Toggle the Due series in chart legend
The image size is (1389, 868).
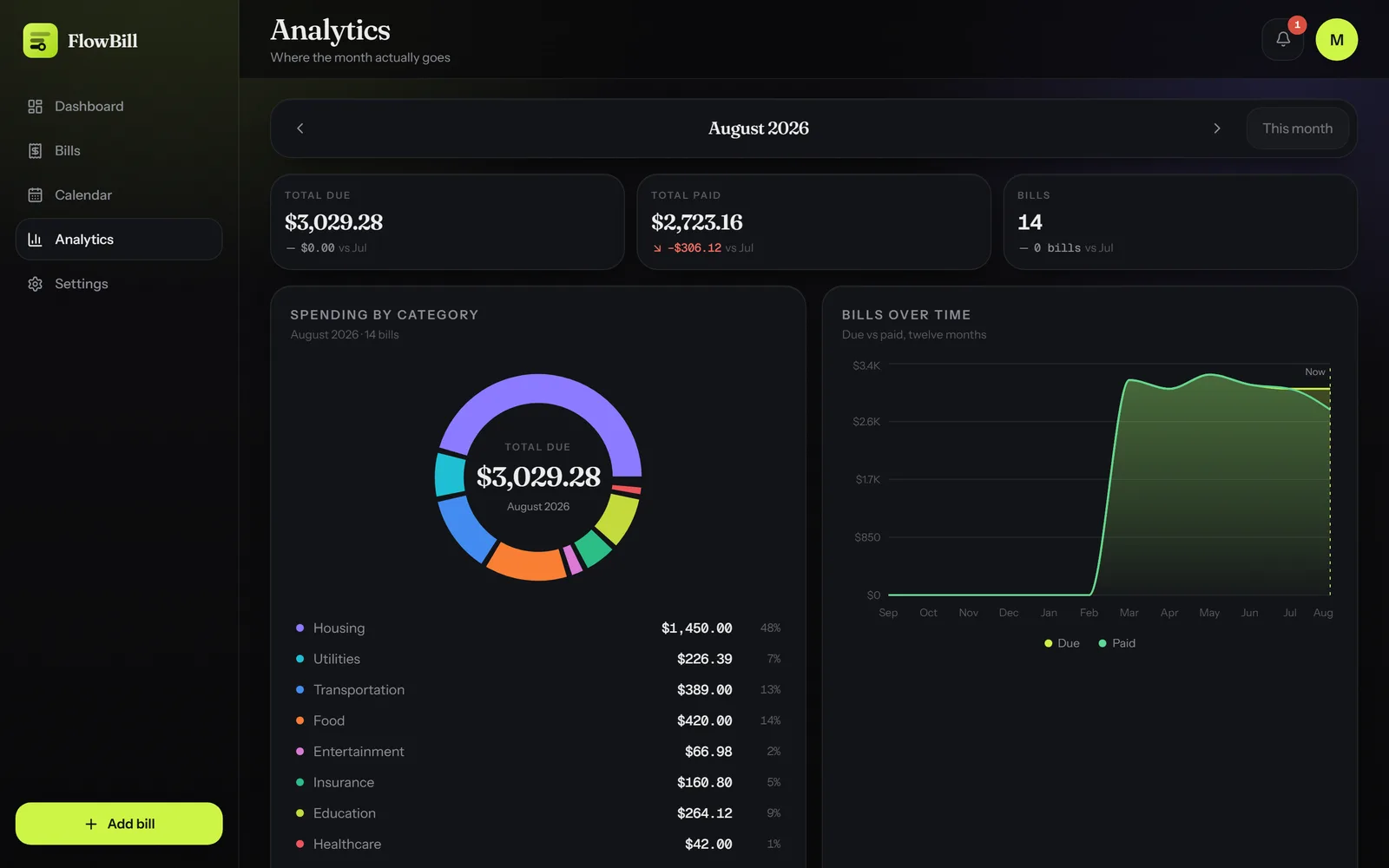click(1062, 643)
